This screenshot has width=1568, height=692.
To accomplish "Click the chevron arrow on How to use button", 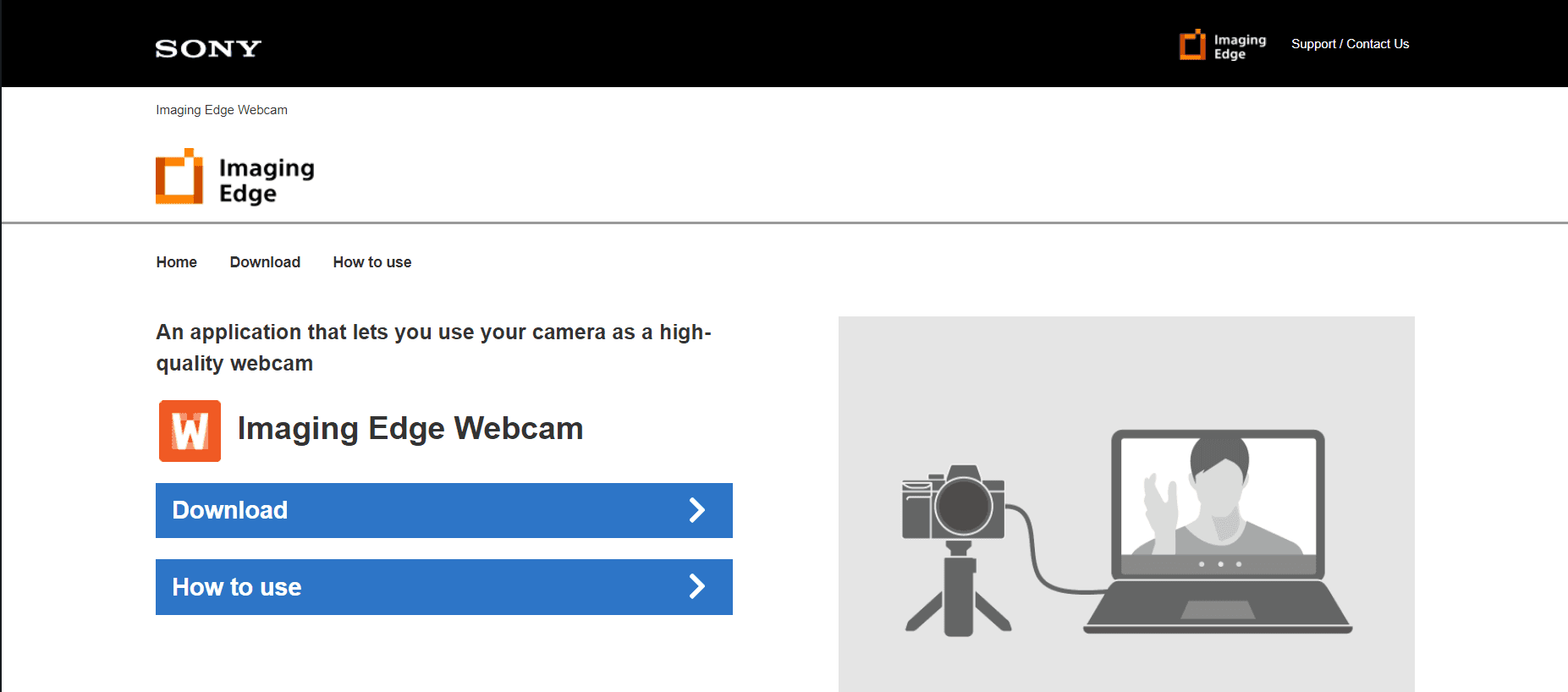I will point(696,586).
